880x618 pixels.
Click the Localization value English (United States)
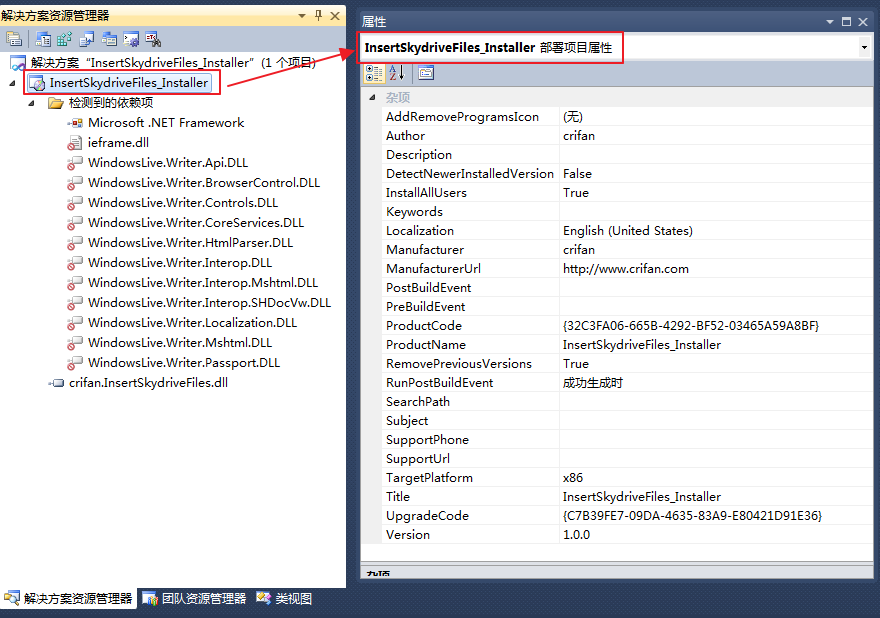pyautogui.click(x=627, y=231)
